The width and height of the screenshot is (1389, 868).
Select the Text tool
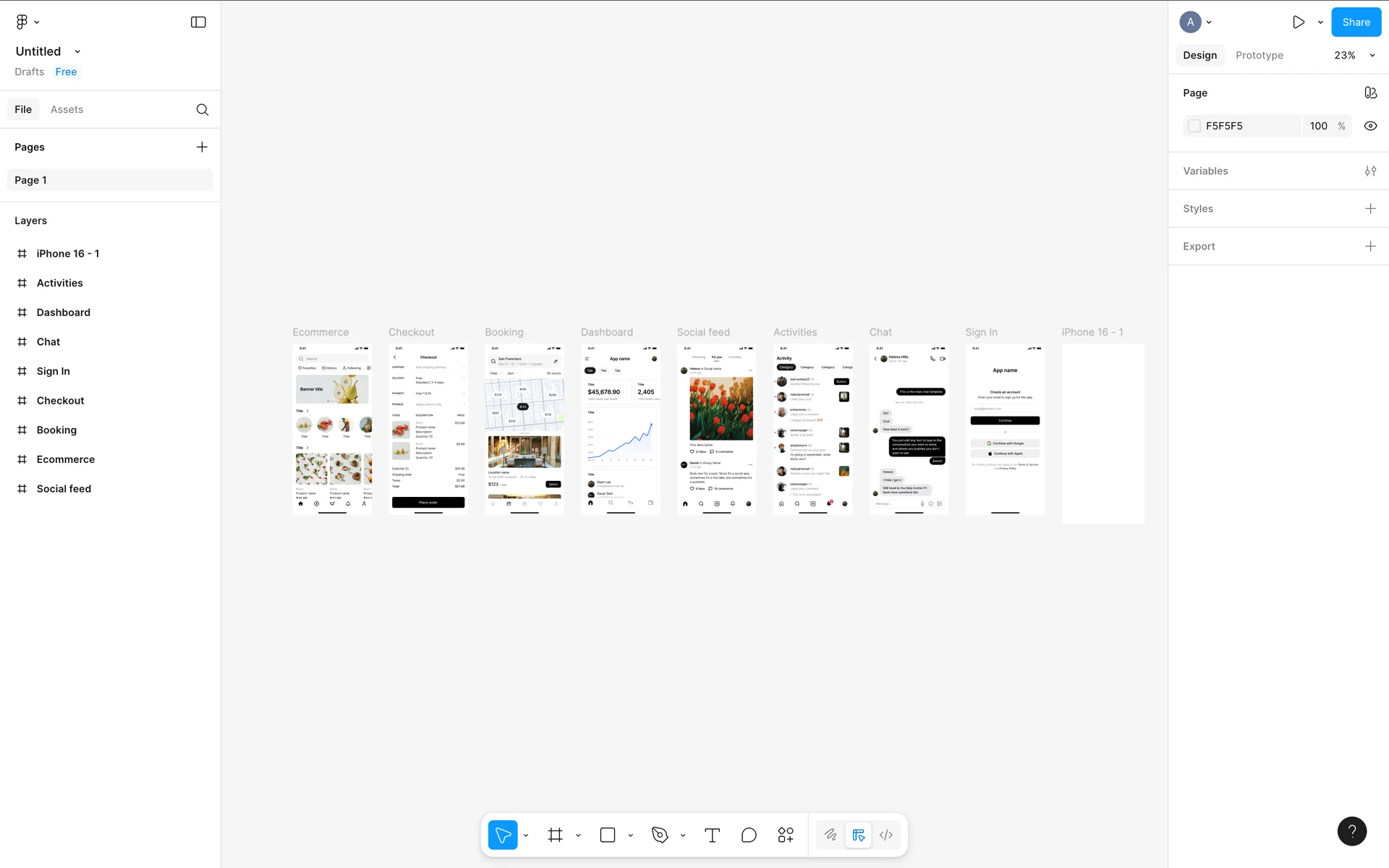[712, 835]
